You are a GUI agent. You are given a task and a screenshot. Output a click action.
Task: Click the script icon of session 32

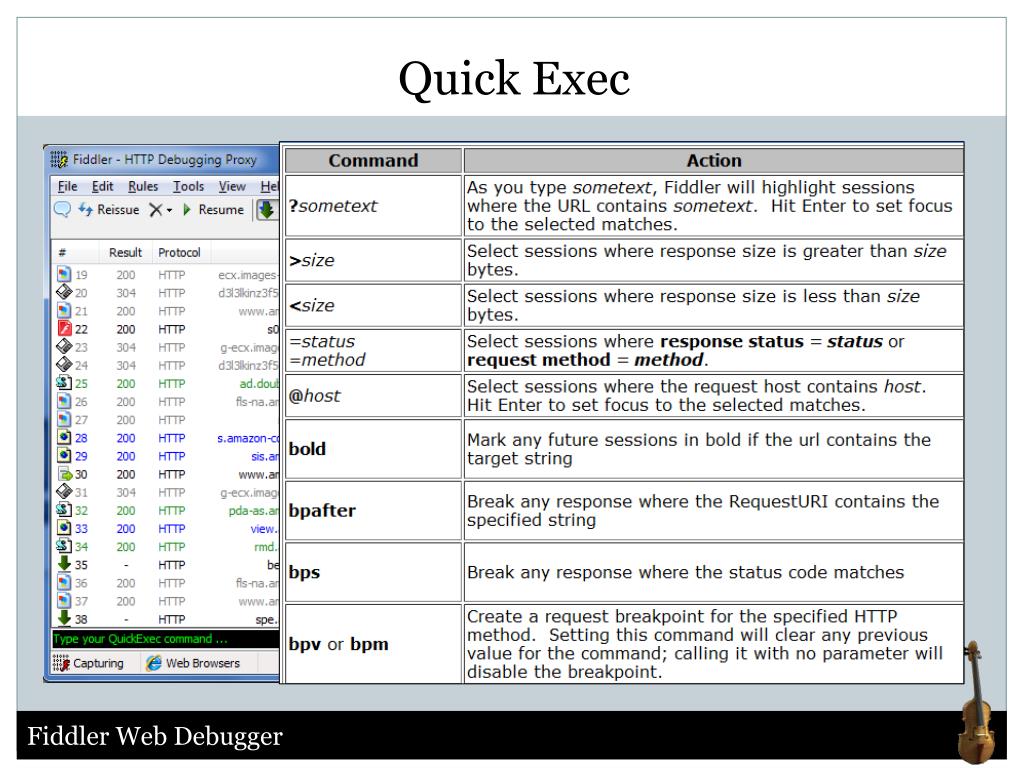(63, 509)
